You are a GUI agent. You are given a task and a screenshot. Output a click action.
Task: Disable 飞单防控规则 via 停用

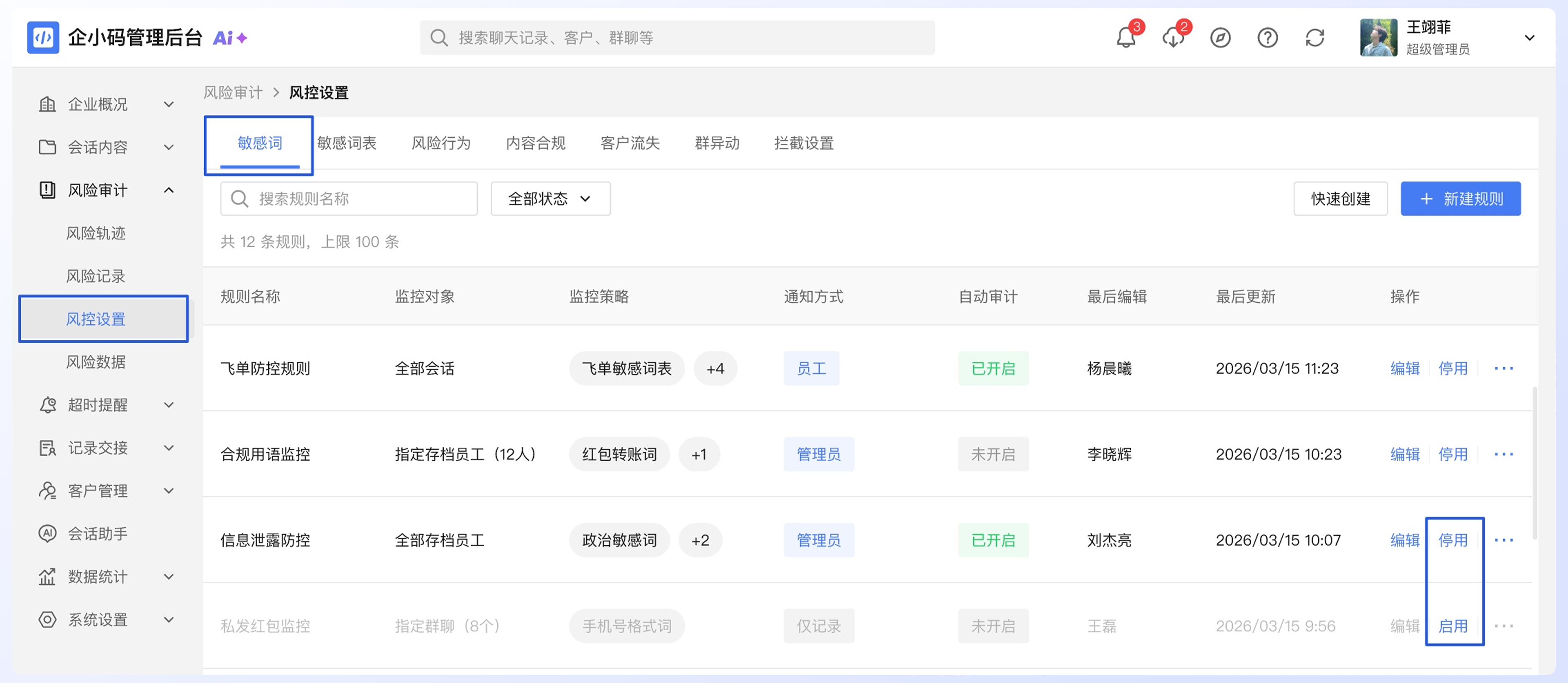pyautogui.click(x=1453, y=368)
